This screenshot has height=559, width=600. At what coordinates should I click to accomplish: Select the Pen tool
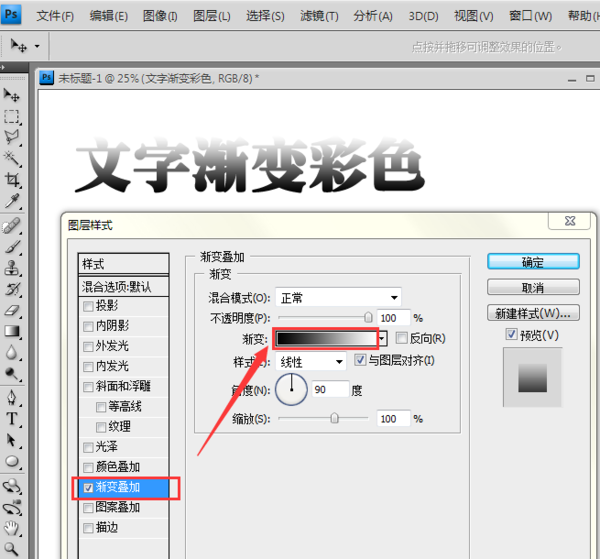pos(11,398)
